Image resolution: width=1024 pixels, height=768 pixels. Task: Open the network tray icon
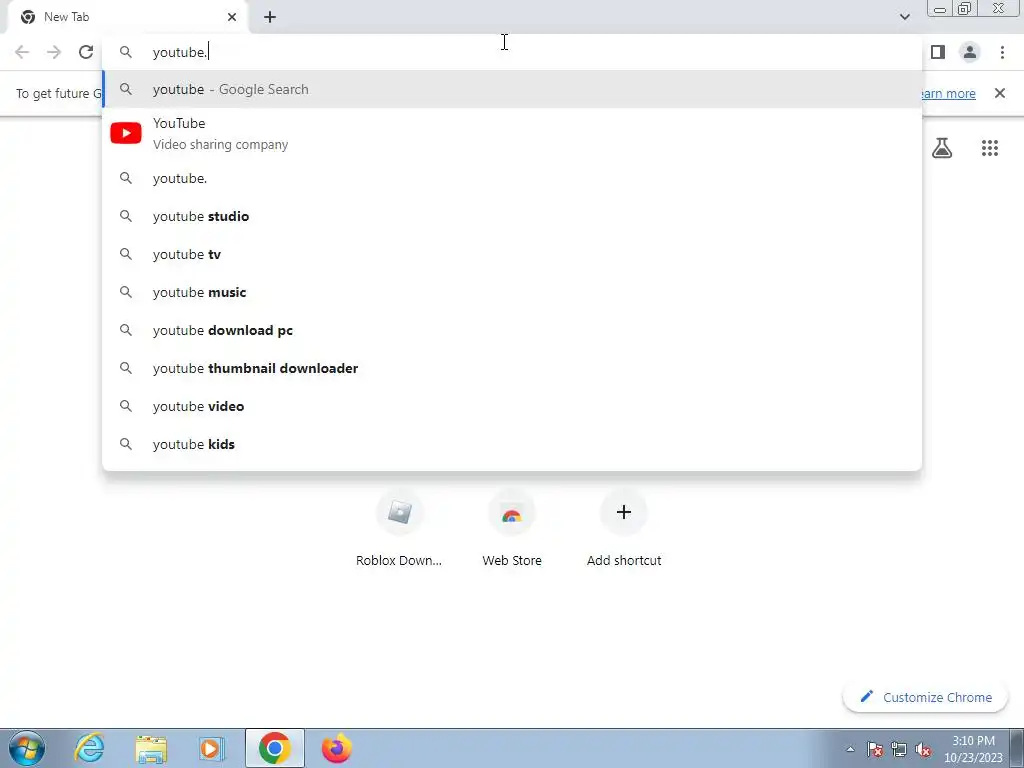pyautogui.click(x=899, y=749)
